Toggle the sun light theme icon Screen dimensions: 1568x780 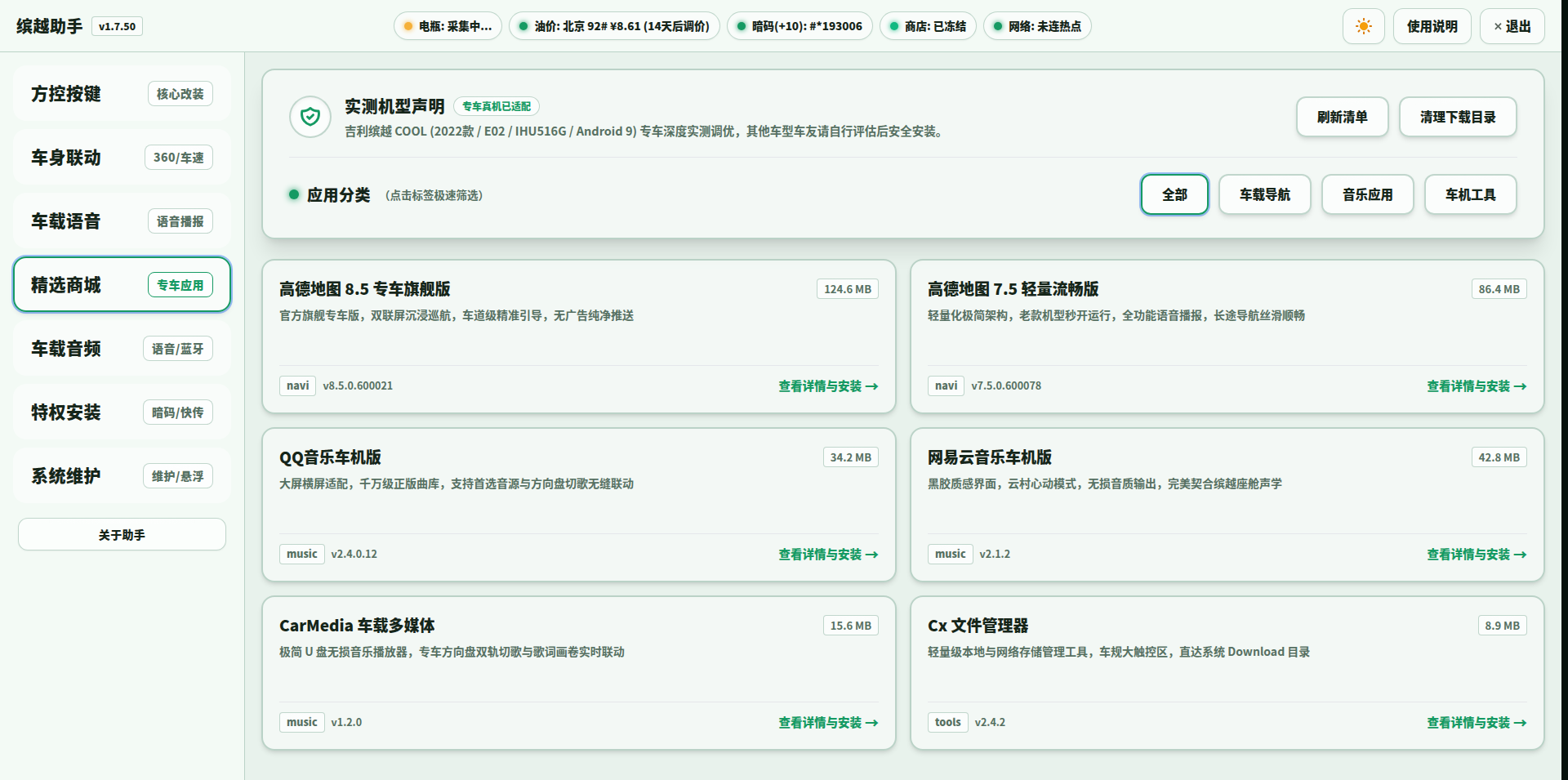1363,26
